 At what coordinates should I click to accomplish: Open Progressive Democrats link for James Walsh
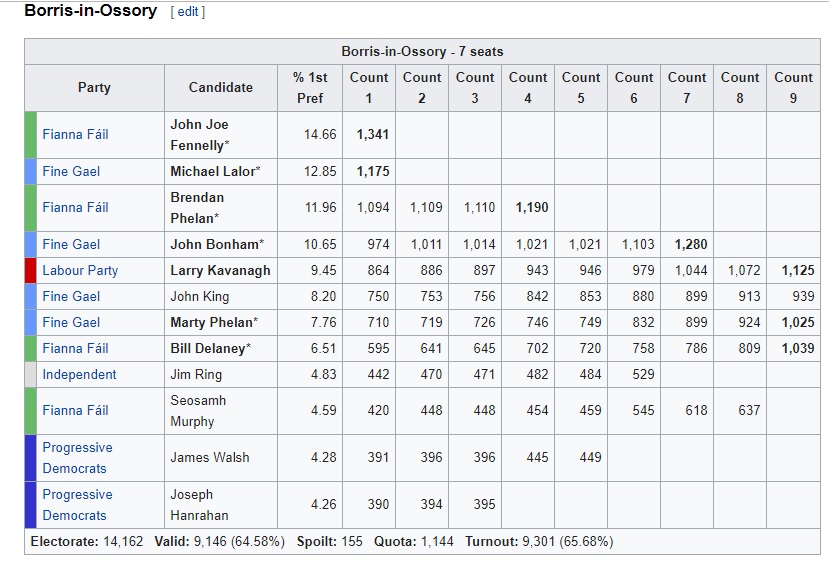(x=77, y=458)
